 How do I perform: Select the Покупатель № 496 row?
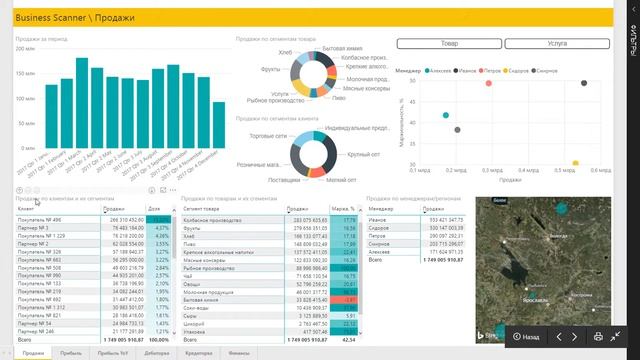coord(94,220)
